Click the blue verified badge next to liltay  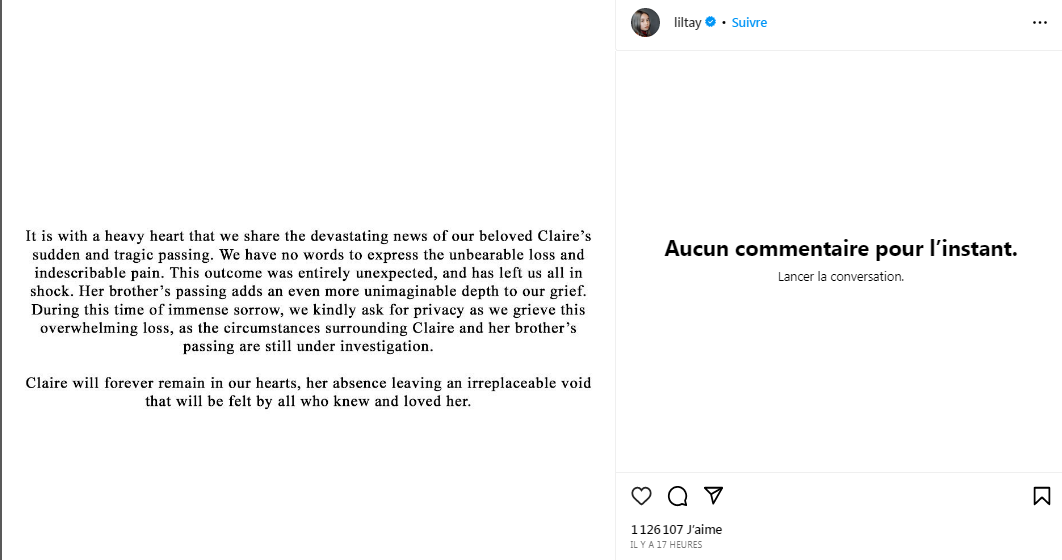(711, 22)
